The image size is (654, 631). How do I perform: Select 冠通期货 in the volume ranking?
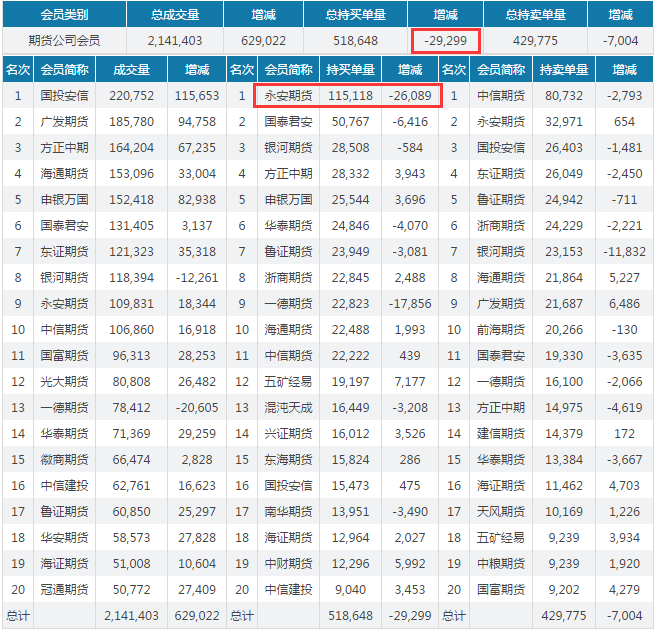click(64, 589)
